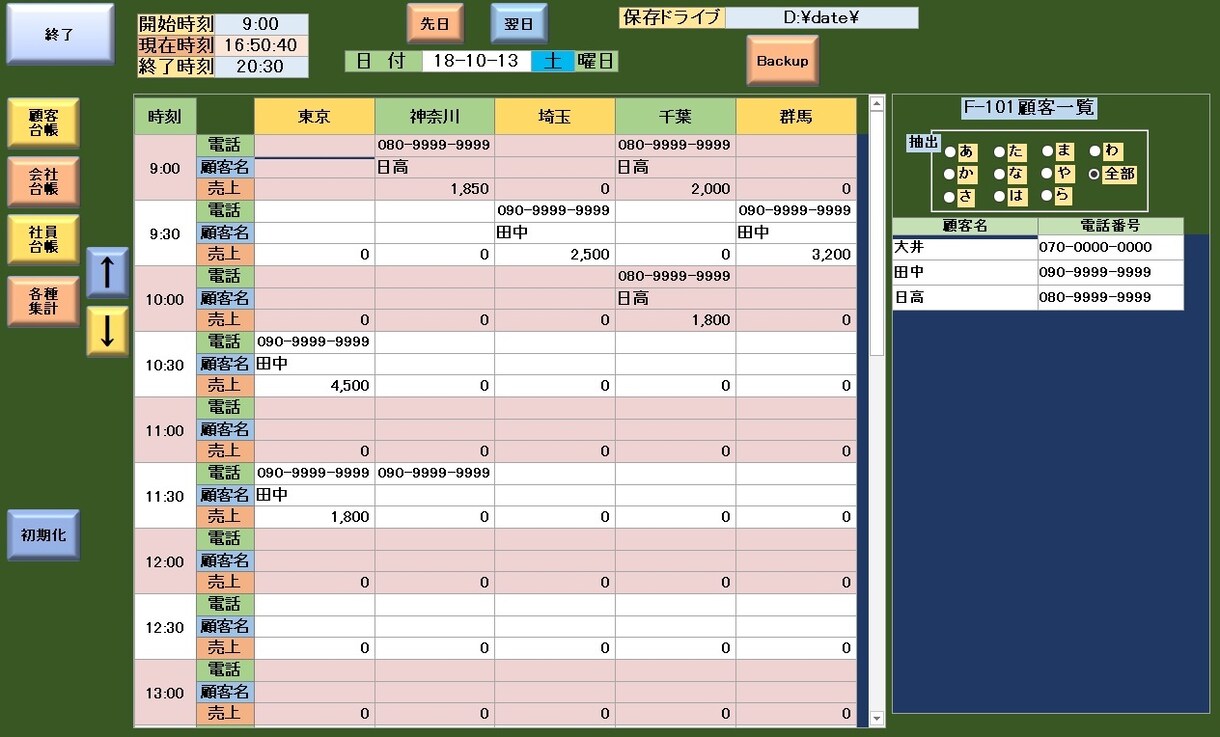This screenshot has width=1220, height=737.
Task: Click the 電話番号 header in customer list
Action: pos(1110,226)
